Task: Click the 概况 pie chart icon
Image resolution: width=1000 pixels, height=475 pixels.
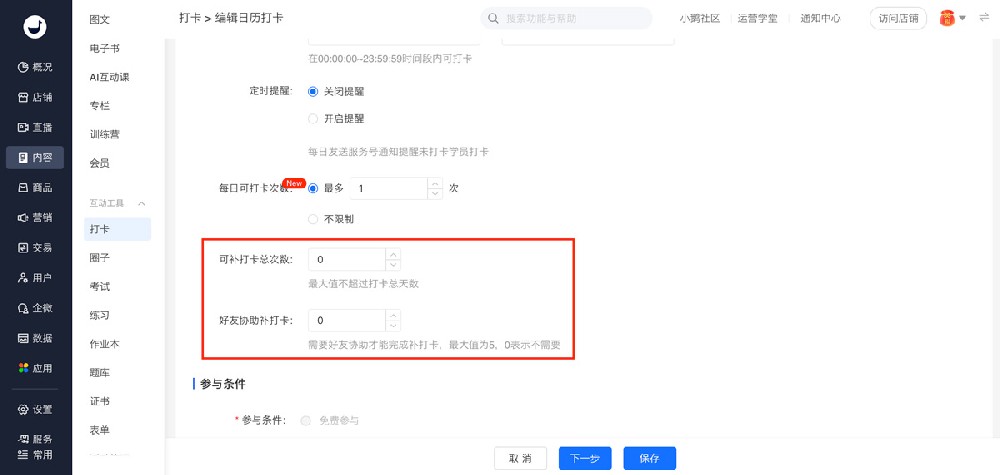Action: 23,67
